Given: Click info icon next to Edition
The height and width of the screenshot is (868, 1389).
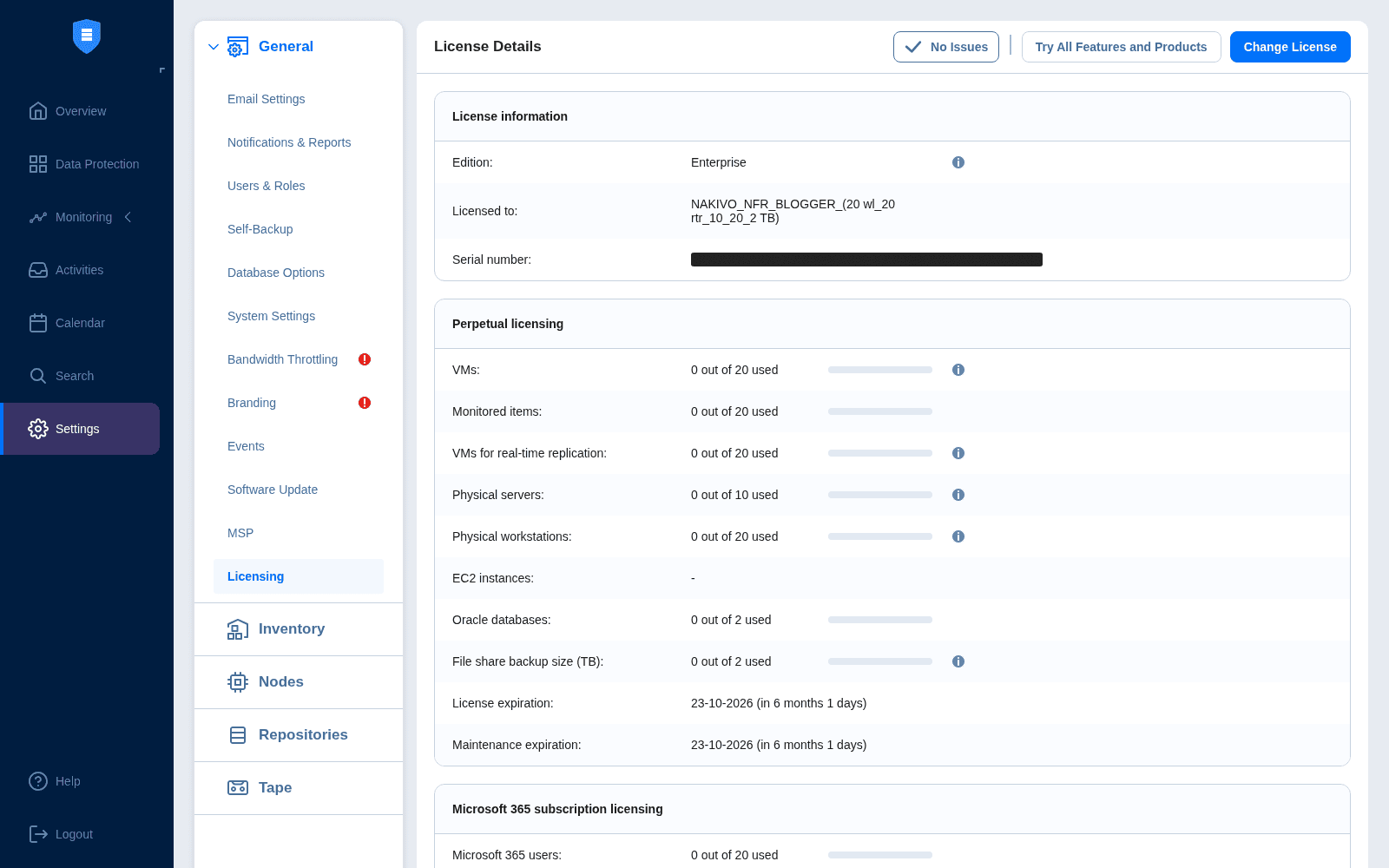Looking at the screenshot, I should (958, 162).
